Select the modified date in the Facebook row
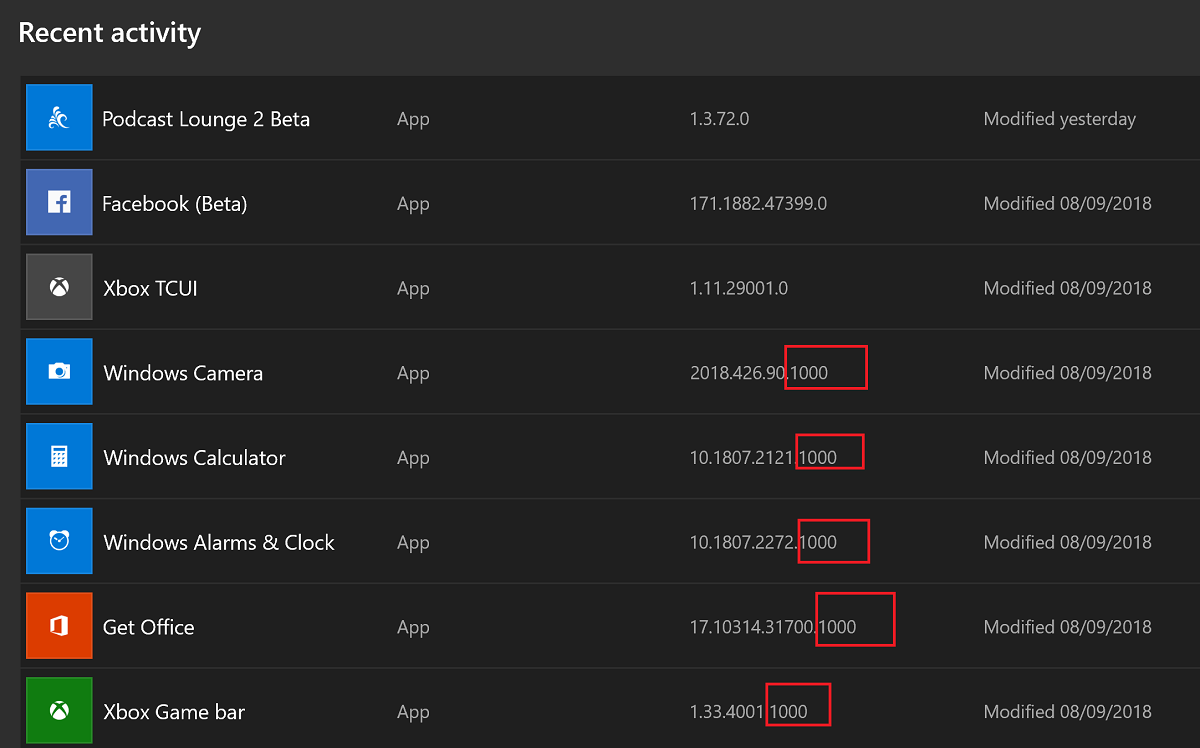The height and width of the screenshot is (748, 1200). point(1067,204)
